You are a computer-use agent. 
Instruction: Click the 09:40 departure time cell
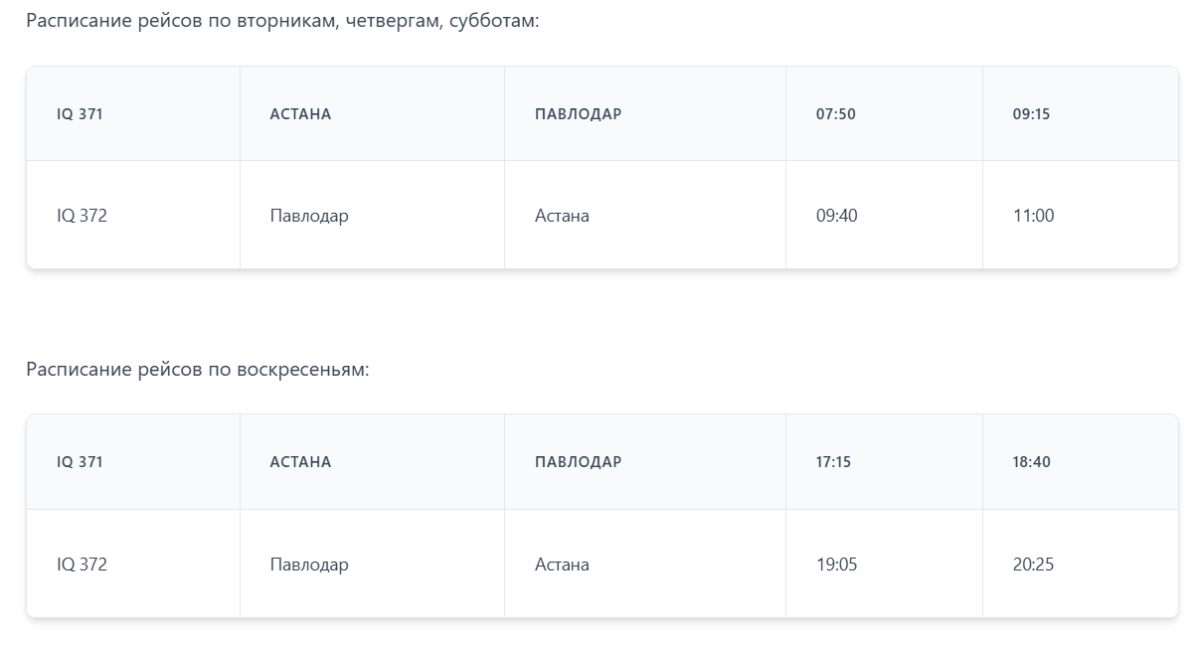click(x=884, y=215)
